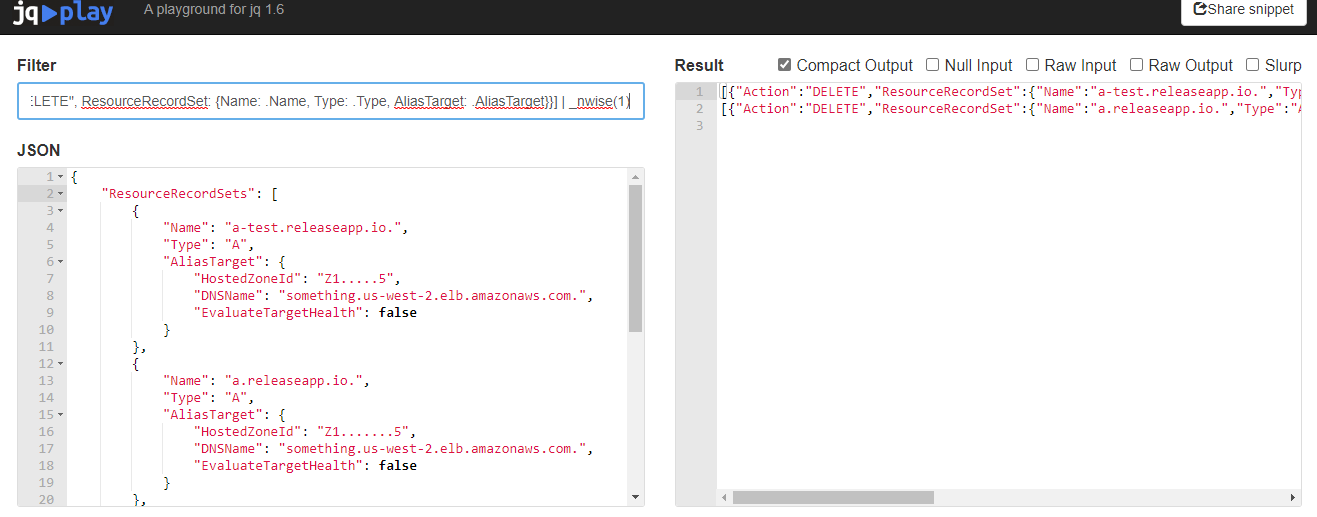Collapse the root object at line 1
This screenshot has width=1317, height=517.
[x=61, y=177]
